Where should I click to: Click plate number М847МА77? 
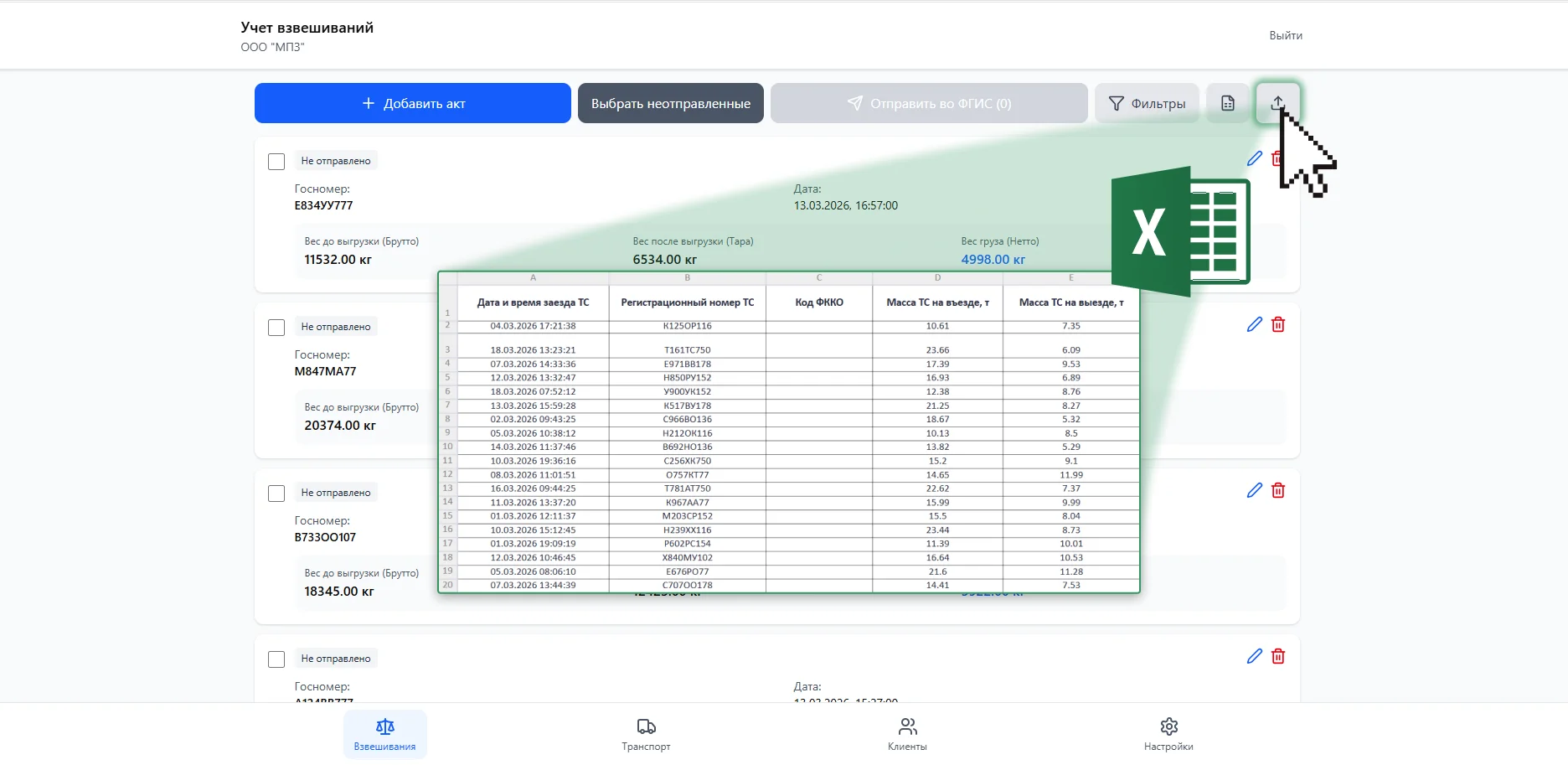tap(325, 371)
